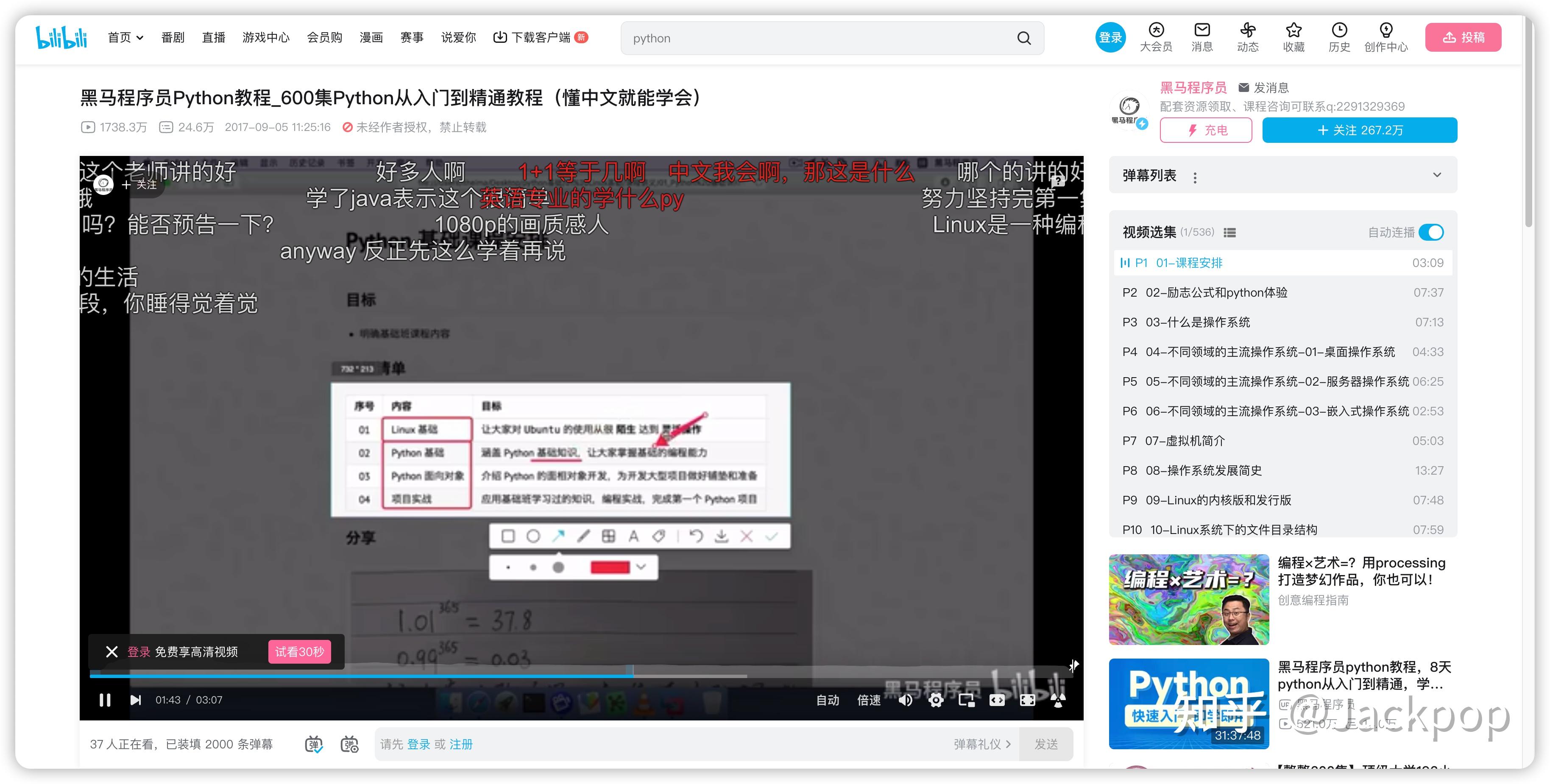This screenshot has width=1550, height=784.
Task: Enable picture-in-picture mode icon
Action: pyautogui.click(x=966, y=700)
